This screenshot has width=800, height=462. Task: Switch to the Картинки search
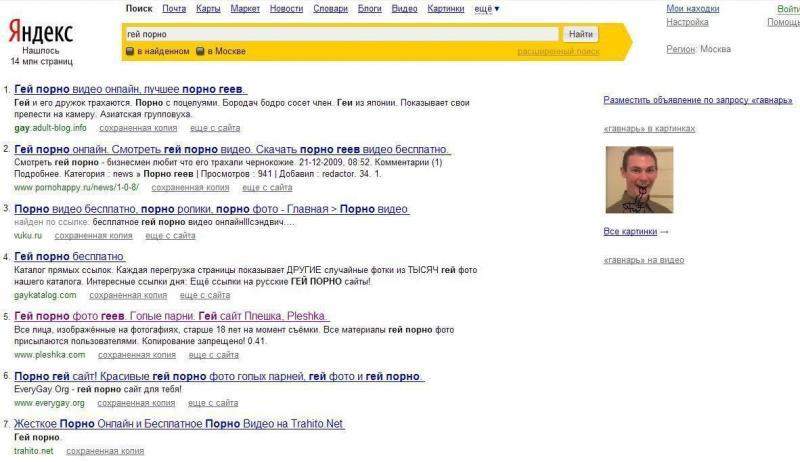(445, 9)
